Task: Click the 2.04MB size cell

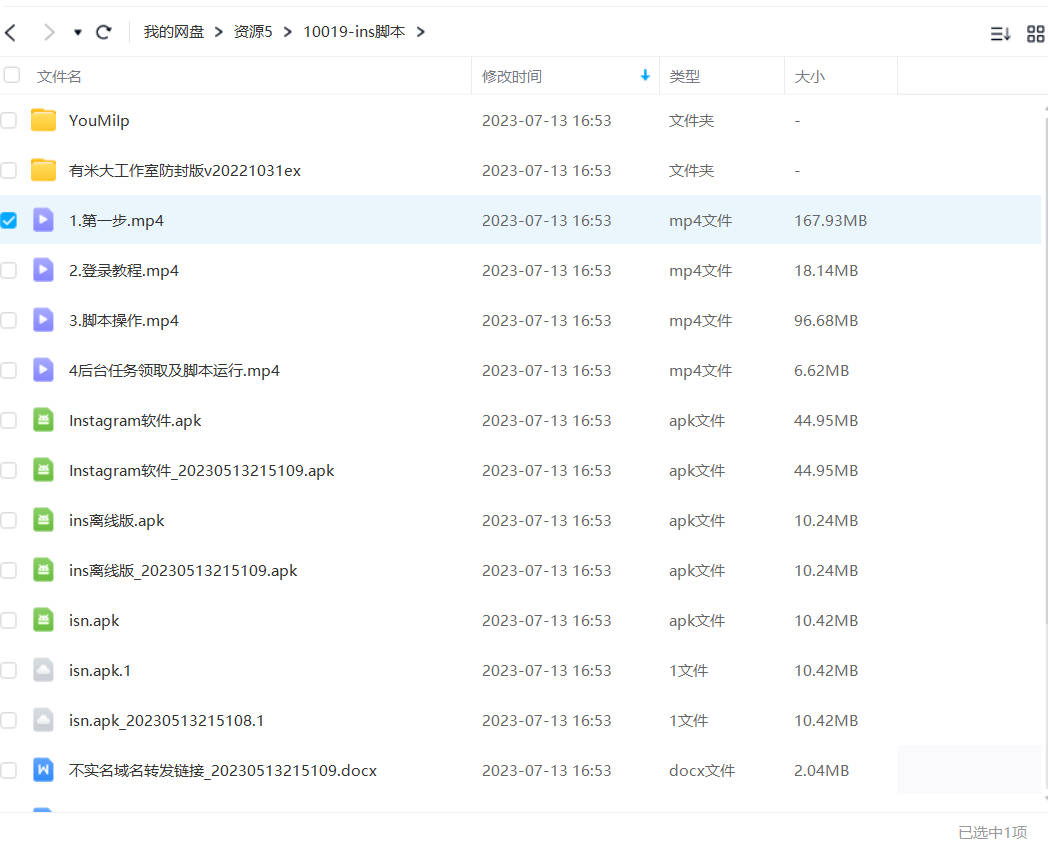Action: pos(821,771)
